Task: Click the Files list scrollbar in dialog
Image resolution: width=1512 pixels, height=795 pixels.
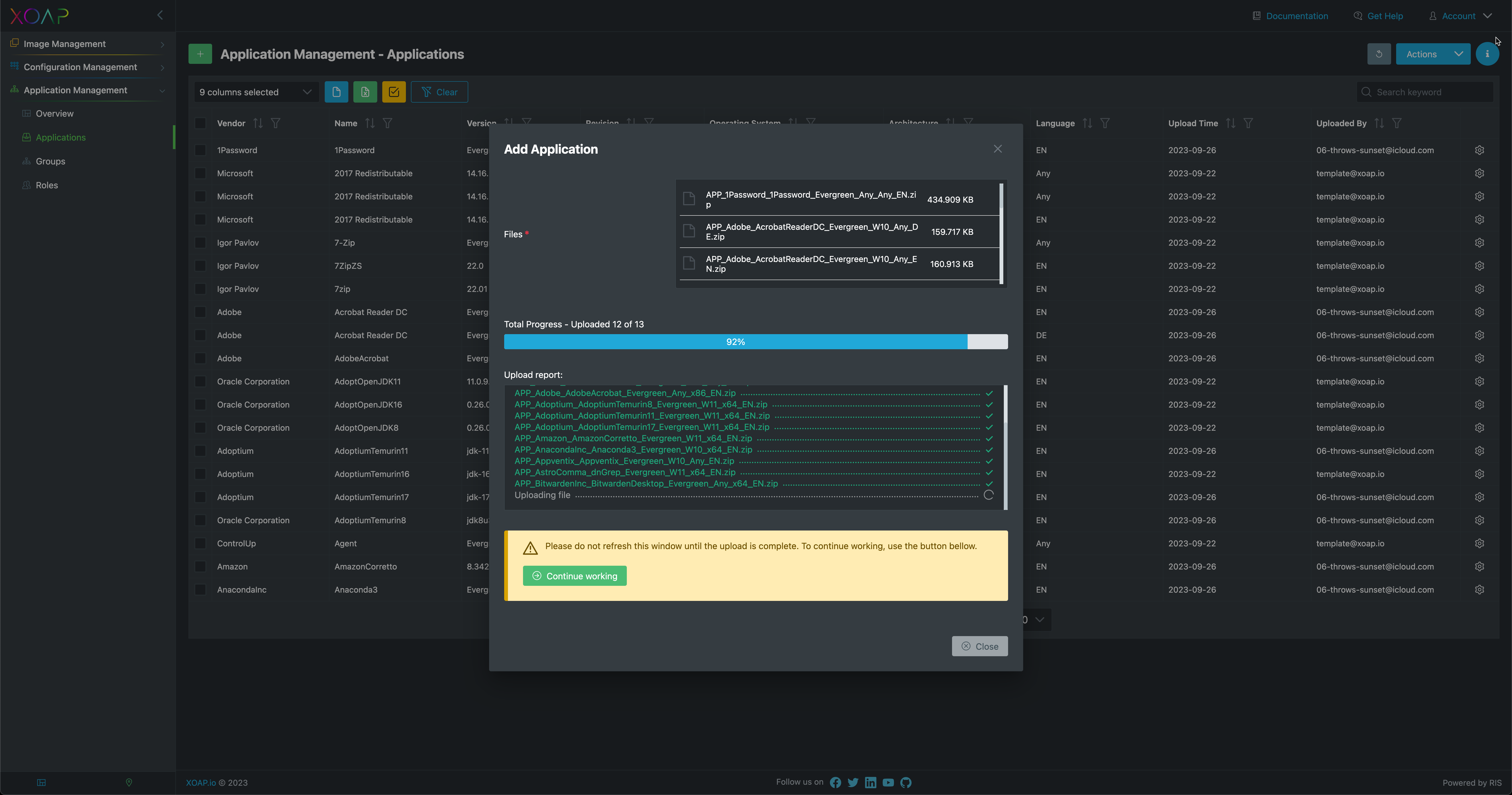Action: pyautogui.click(x=1001, y=234)
